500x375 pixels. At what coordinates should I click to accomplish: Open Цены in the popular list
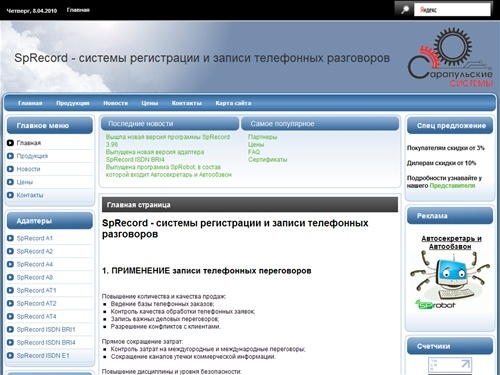(x=256, y=145)
